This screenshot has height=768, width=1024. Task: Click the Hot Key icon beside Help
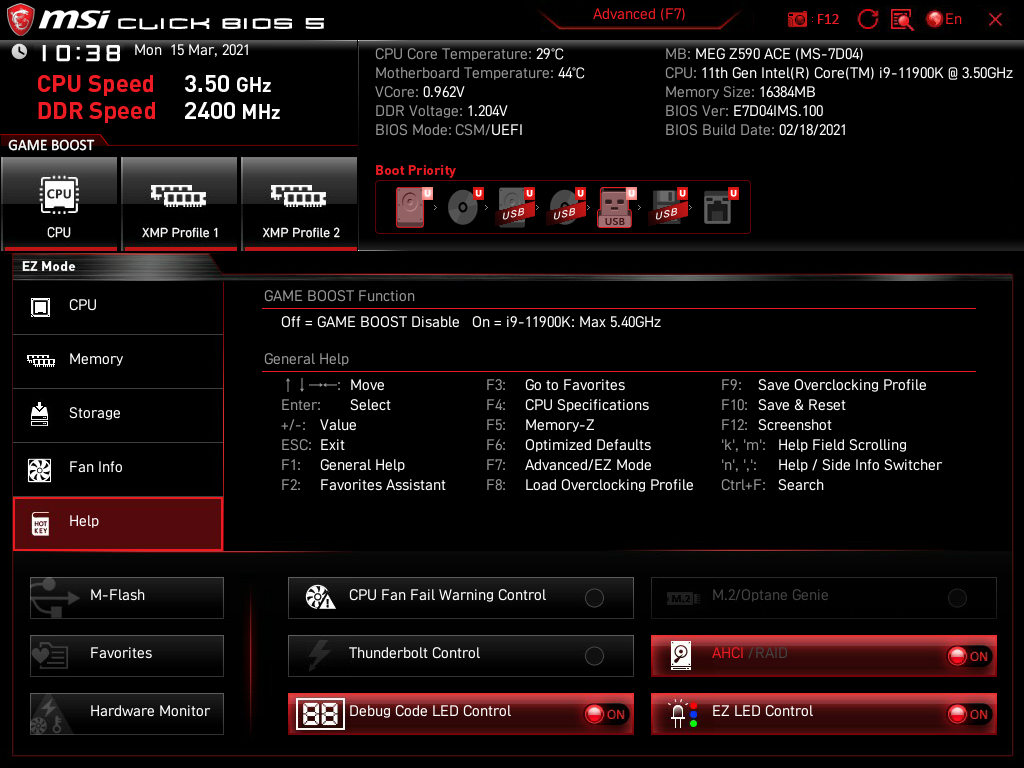coord(40,523)
